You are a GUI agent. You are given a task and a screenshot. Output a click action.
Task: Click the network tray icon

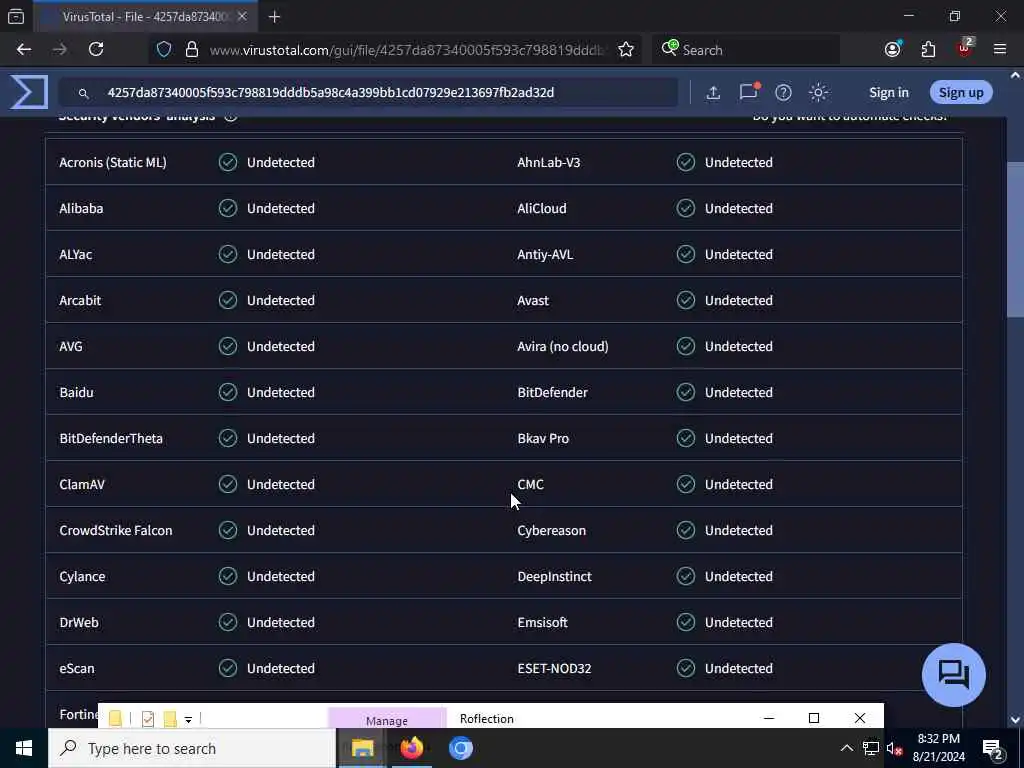(871, 748)
